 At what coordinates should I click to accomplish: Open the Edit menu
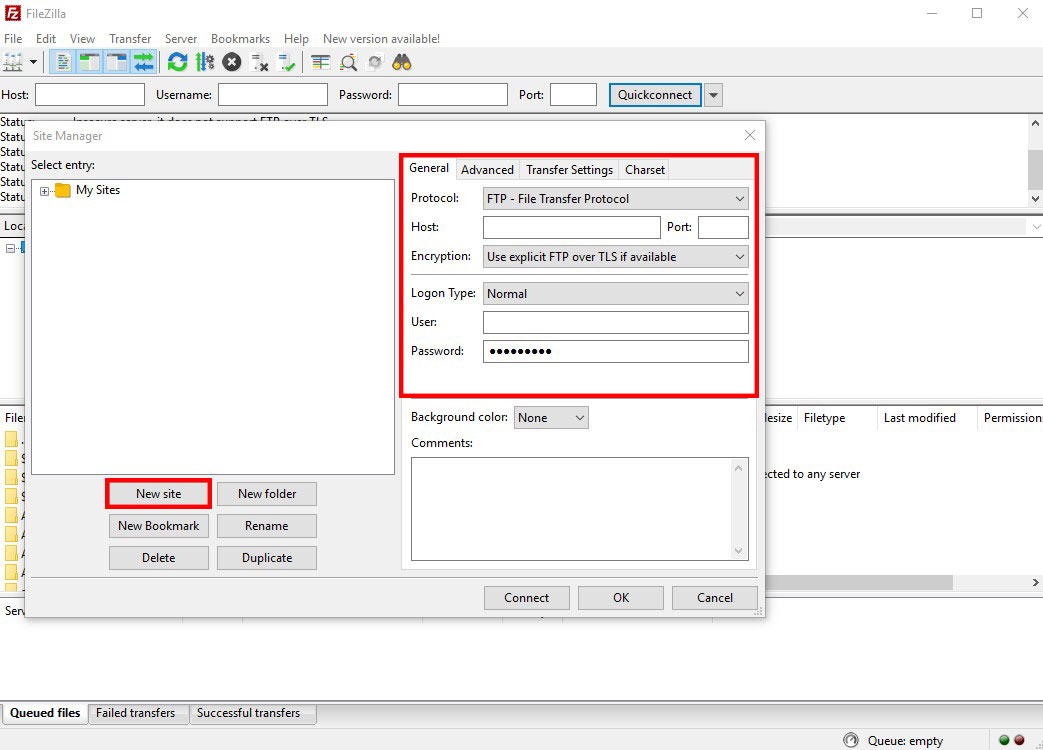click(46, 39)
